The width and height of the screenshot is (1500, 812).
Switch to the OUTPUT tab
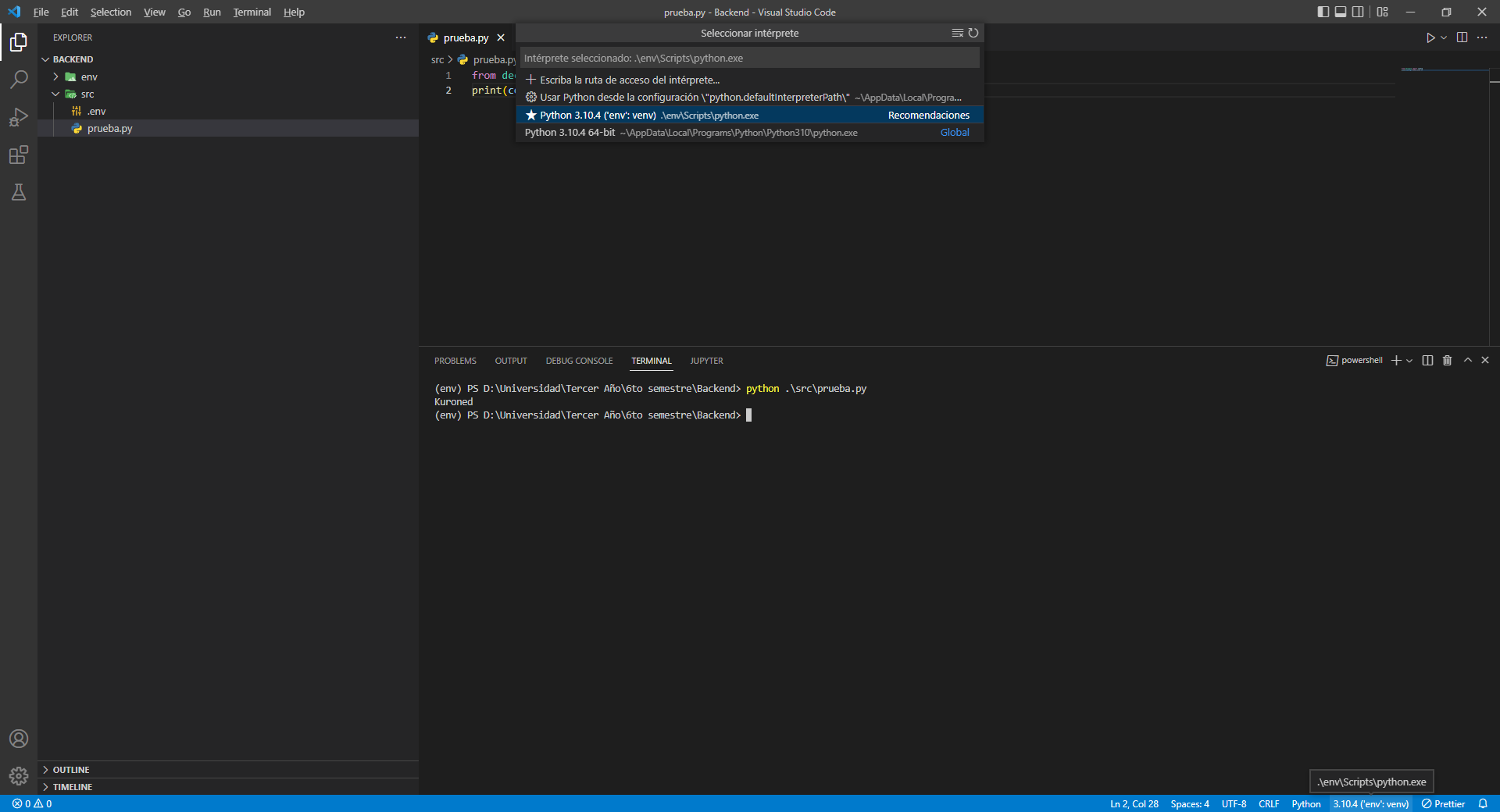[x=511, y=361]
